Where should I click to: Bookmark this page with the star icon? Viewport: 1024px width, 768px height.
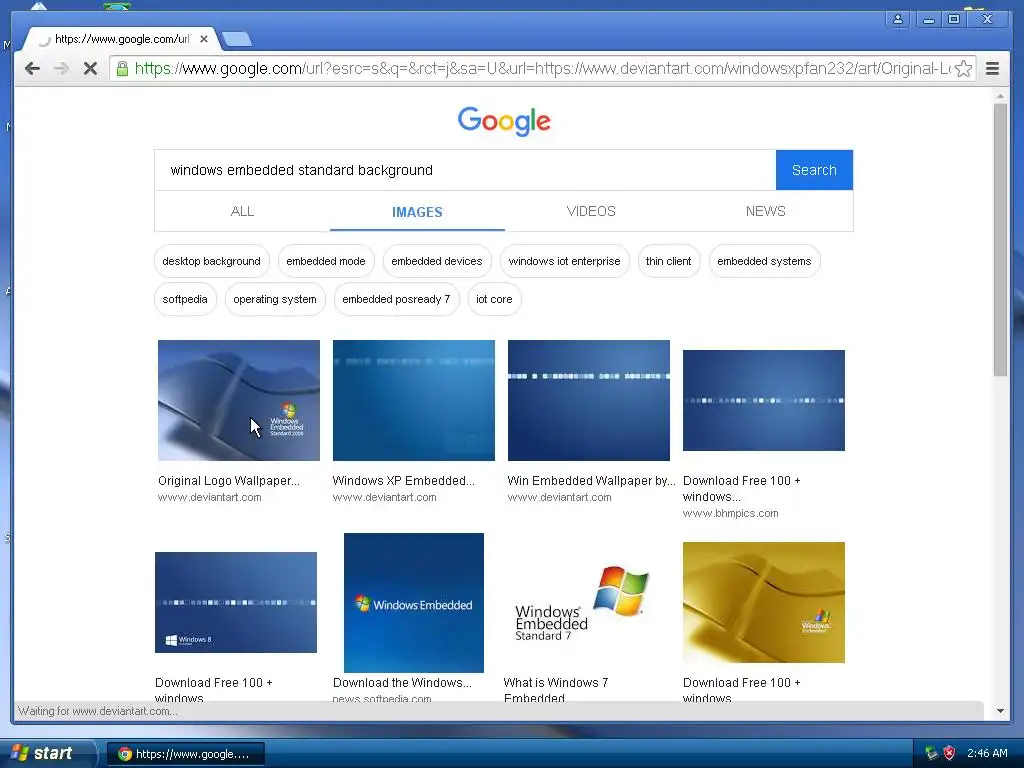point(963,69)
